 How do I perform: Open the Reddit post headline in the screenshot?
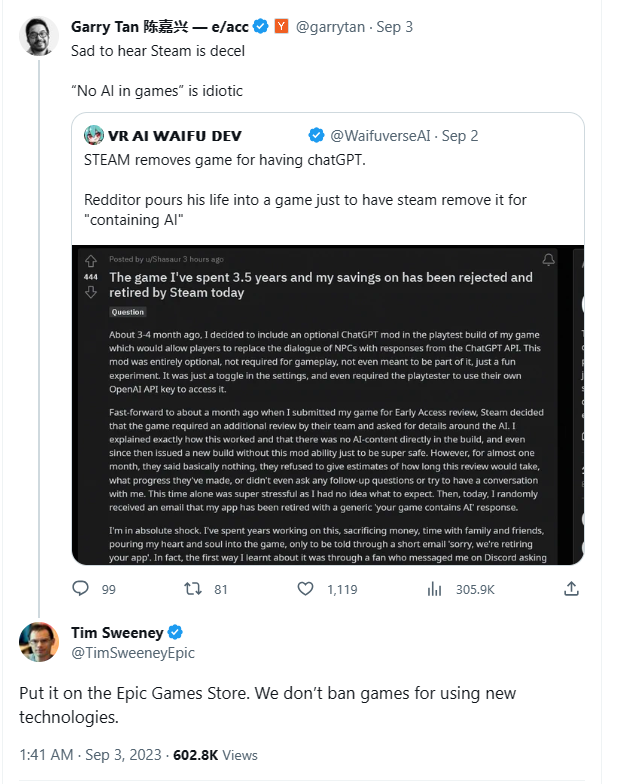tap(320, 284)
